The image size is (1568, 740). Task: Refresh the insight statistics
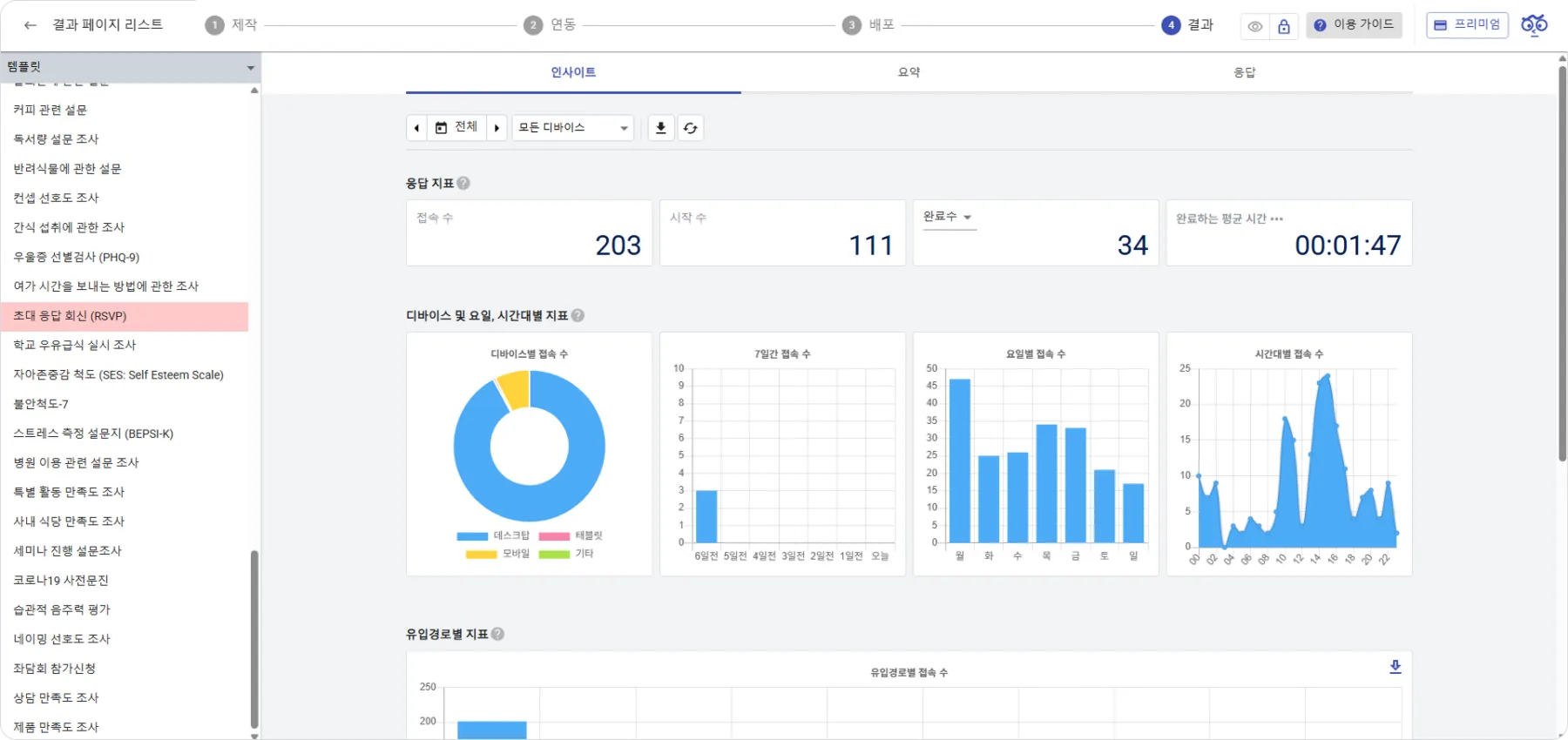point(691,128)
